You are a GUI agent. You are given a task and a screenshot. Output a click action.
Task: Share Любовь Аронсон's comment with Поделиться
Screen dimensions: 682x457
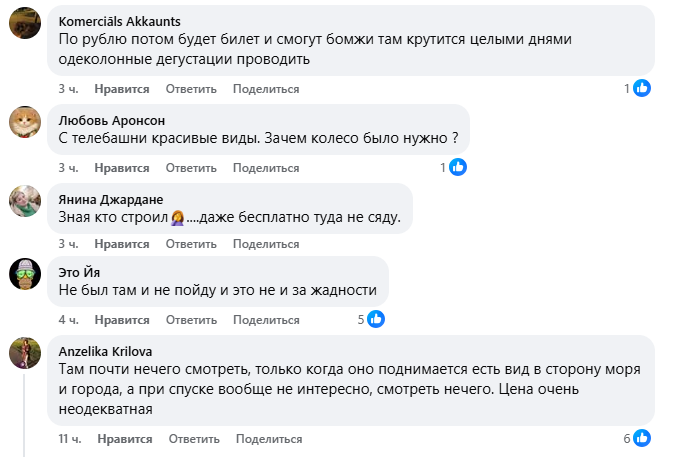[x=266, y=168]
